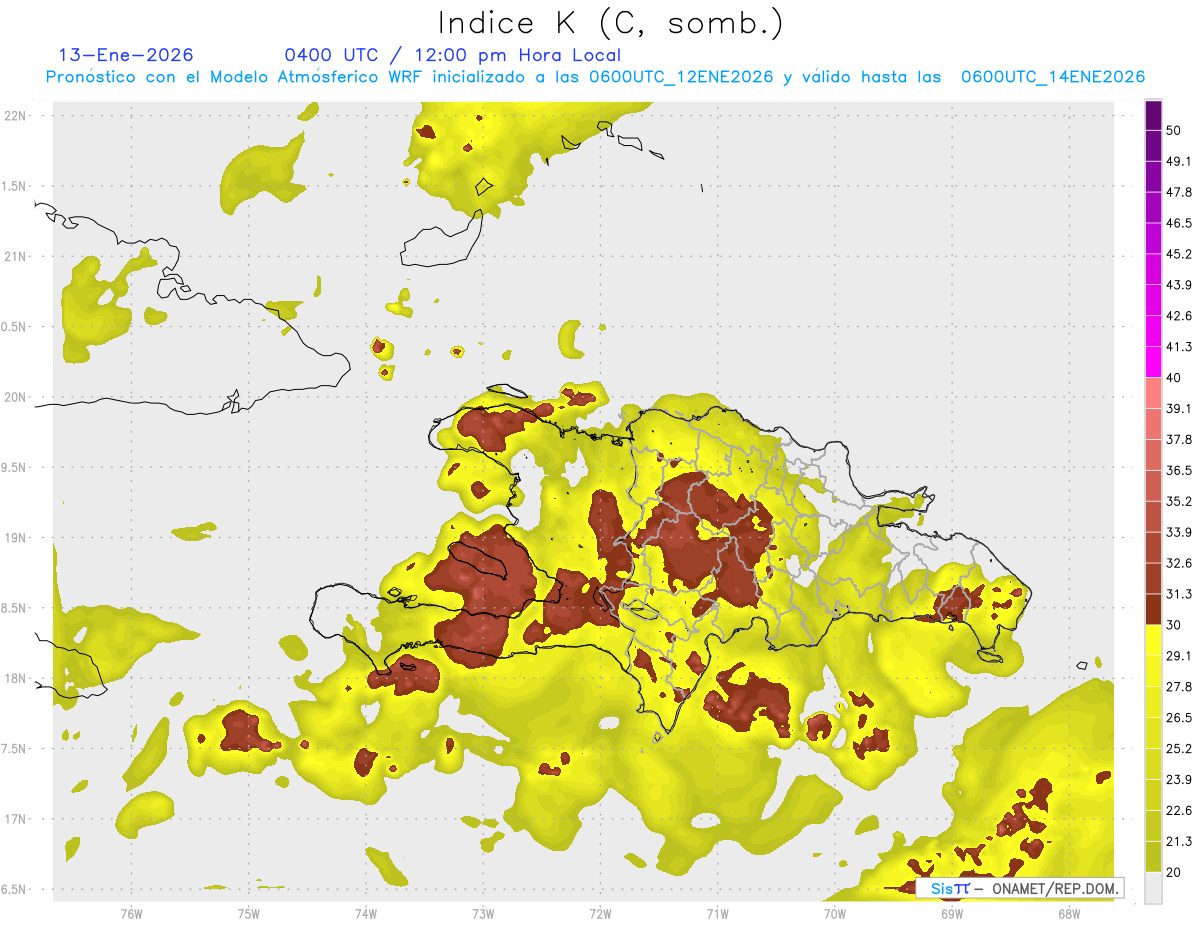
Task: Click the legend value "27.8"
Action: (1179, 687)
